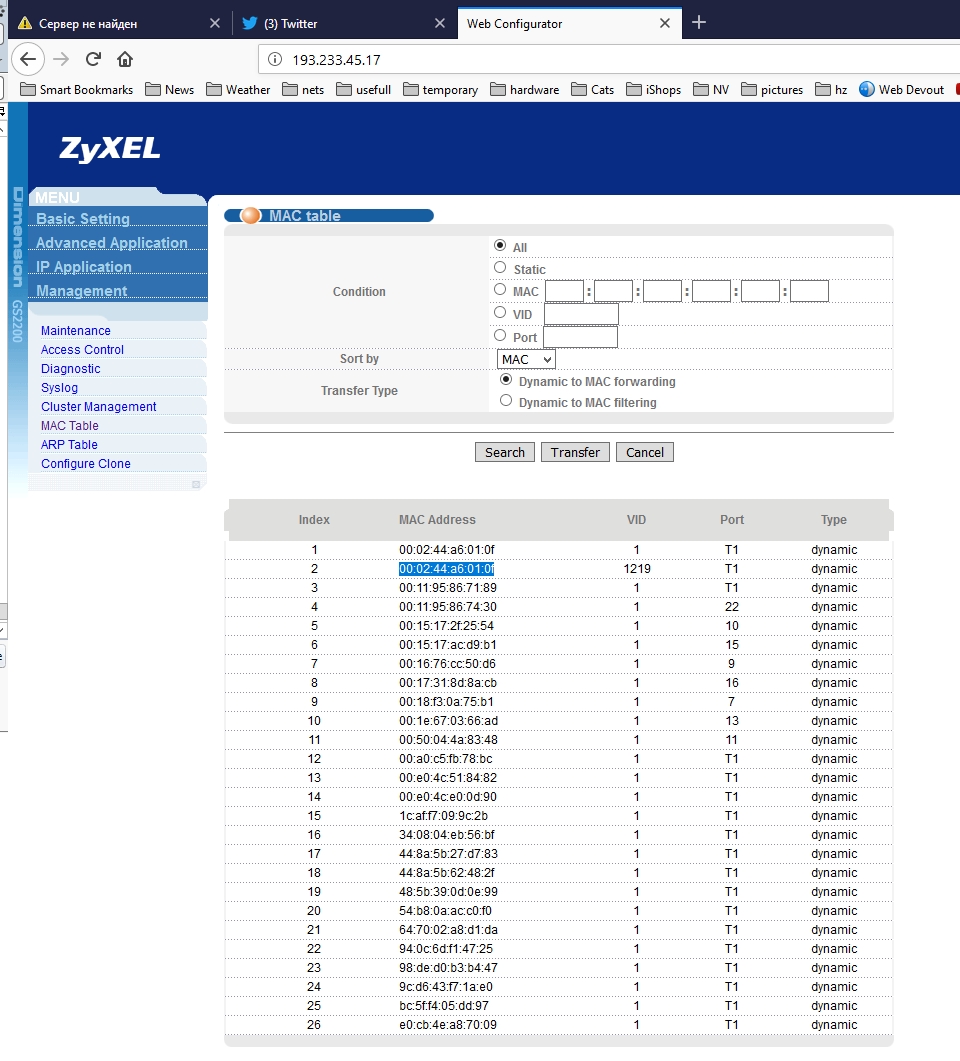
Task: Close the Twitter tab
Action: tap(440, 23)
